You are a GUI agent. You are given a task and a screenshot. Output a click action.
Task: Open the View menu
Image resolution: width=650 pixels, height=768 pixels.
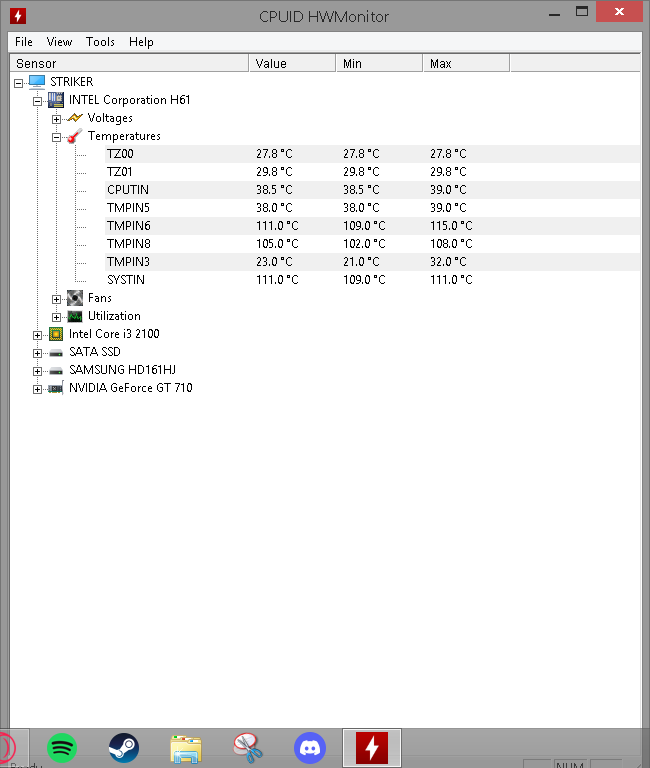click(x=59, y=42)
